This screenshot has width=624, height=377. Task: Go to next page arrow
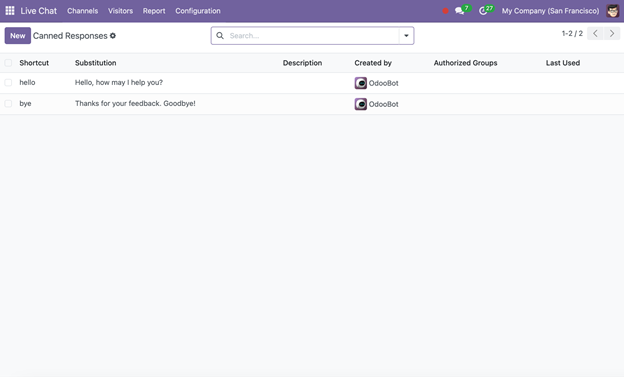coord(612,33)
